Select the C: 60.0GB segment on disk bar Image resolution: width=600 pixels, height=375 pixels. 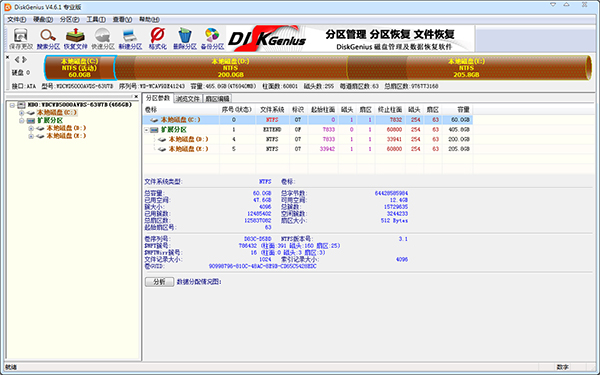tap(80, 68)
